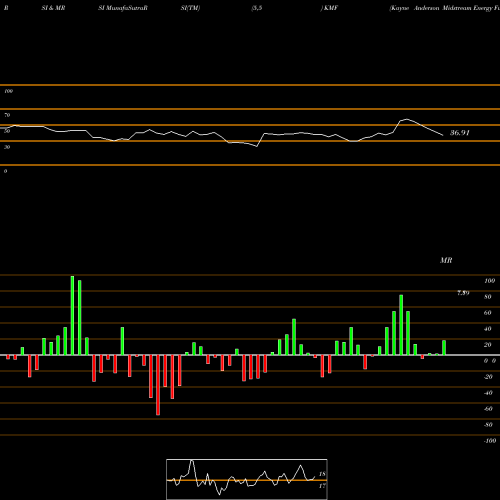
Task: Click the MR axis label -60
Action: click(488, 409)
